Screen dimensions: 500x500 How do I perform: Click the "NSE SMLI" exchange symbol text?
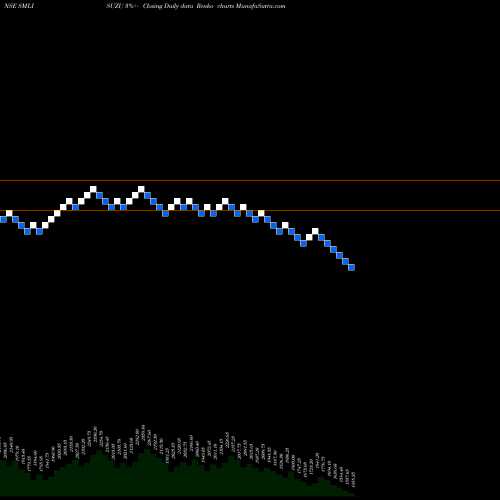coord(19,6)
